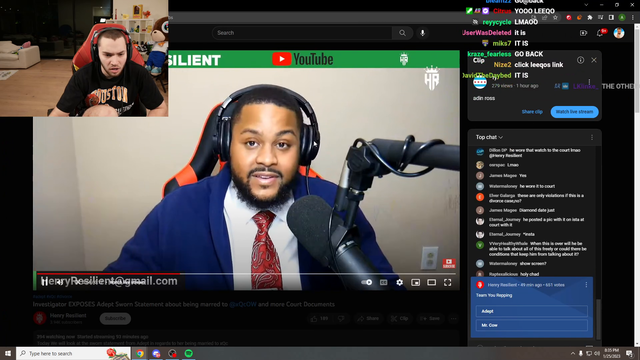Image resolution: width=640 pixels, height=360 pixels.
Task: Start voice search with the microphone icon
Action: 422,33
